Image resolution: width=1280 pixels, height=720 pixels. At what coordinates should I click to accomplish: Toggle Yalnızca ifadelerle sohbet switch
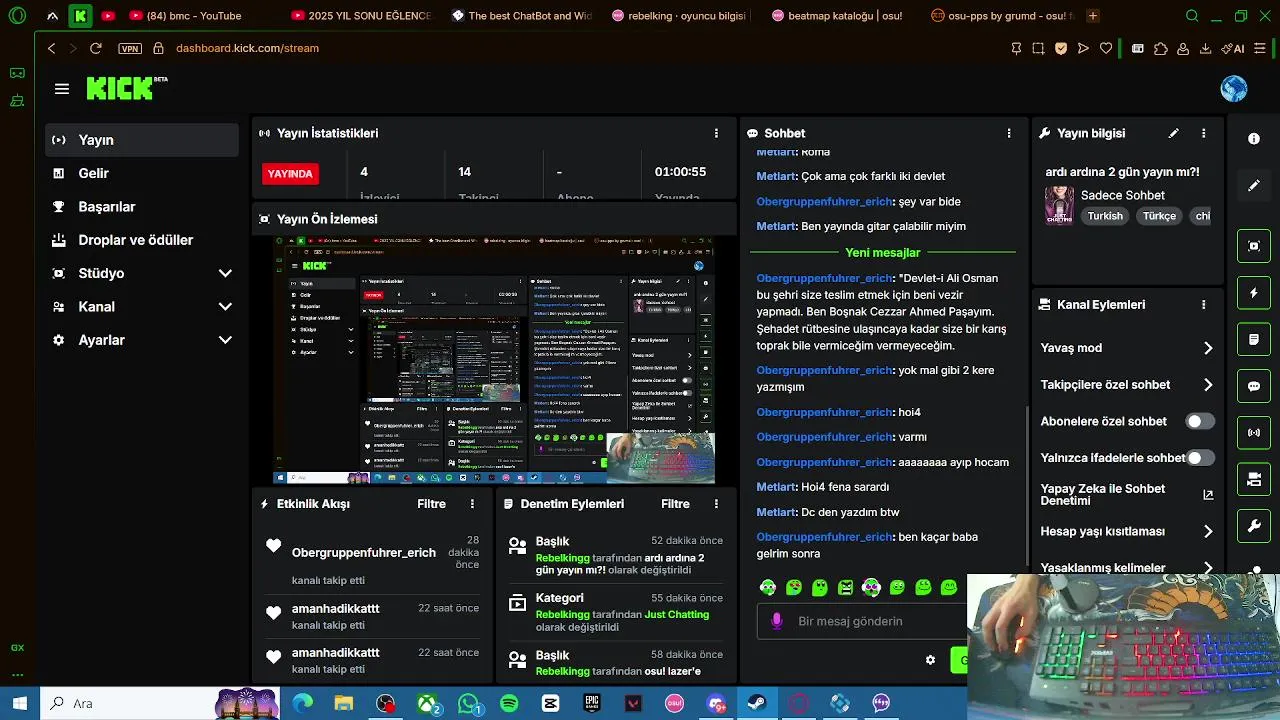coord(1200,458)
